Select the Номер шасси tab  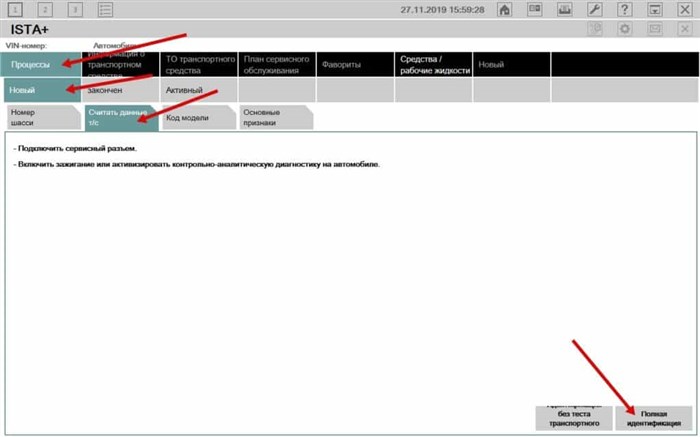pyautogui.click(x=40, y=118)
